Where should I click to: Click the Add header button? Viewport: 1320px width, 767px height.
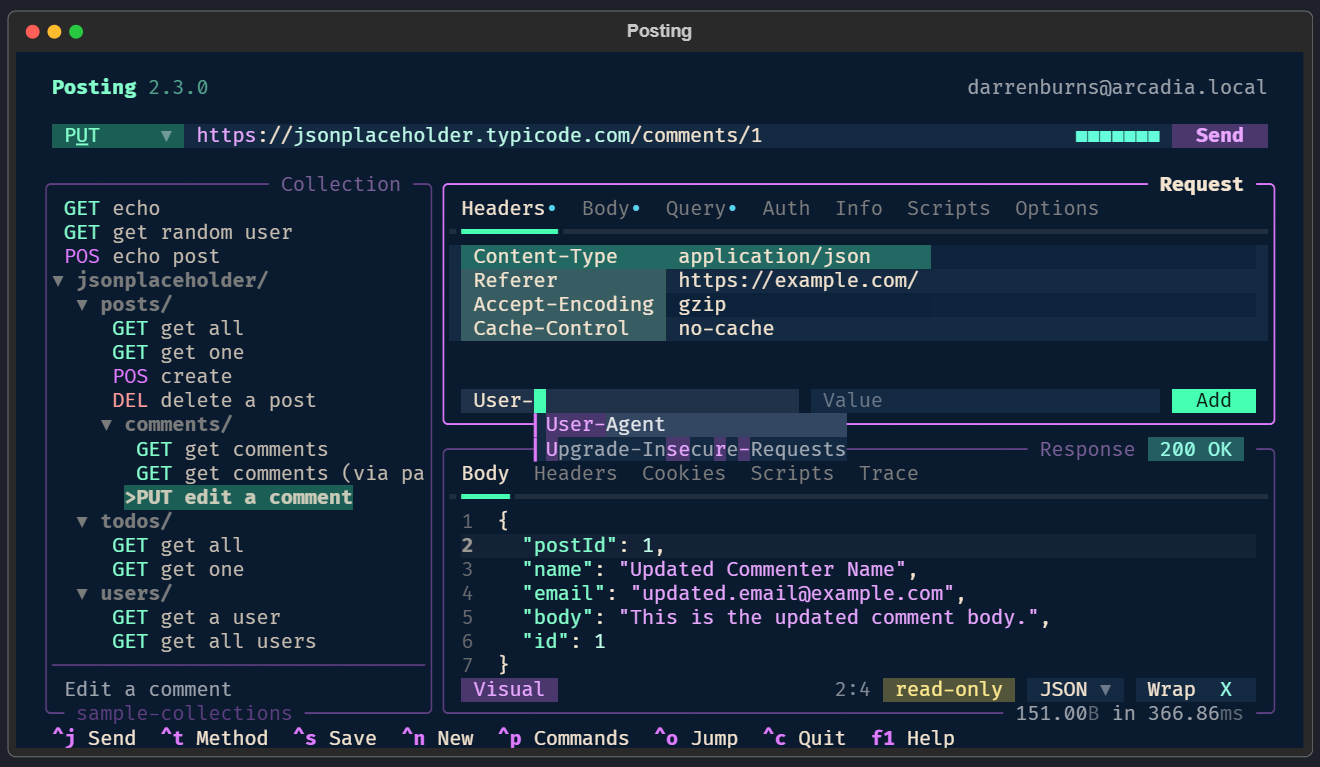[1213, 401]
